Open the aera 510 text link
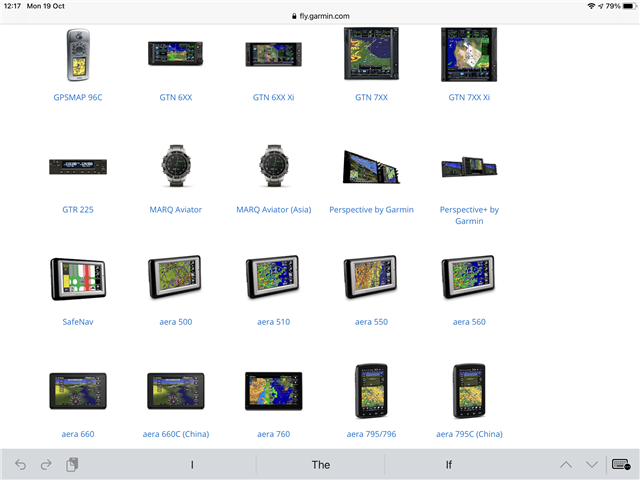The height and width of the screenshot is (480, 640). pyautogui.click(x=273, y=322)
